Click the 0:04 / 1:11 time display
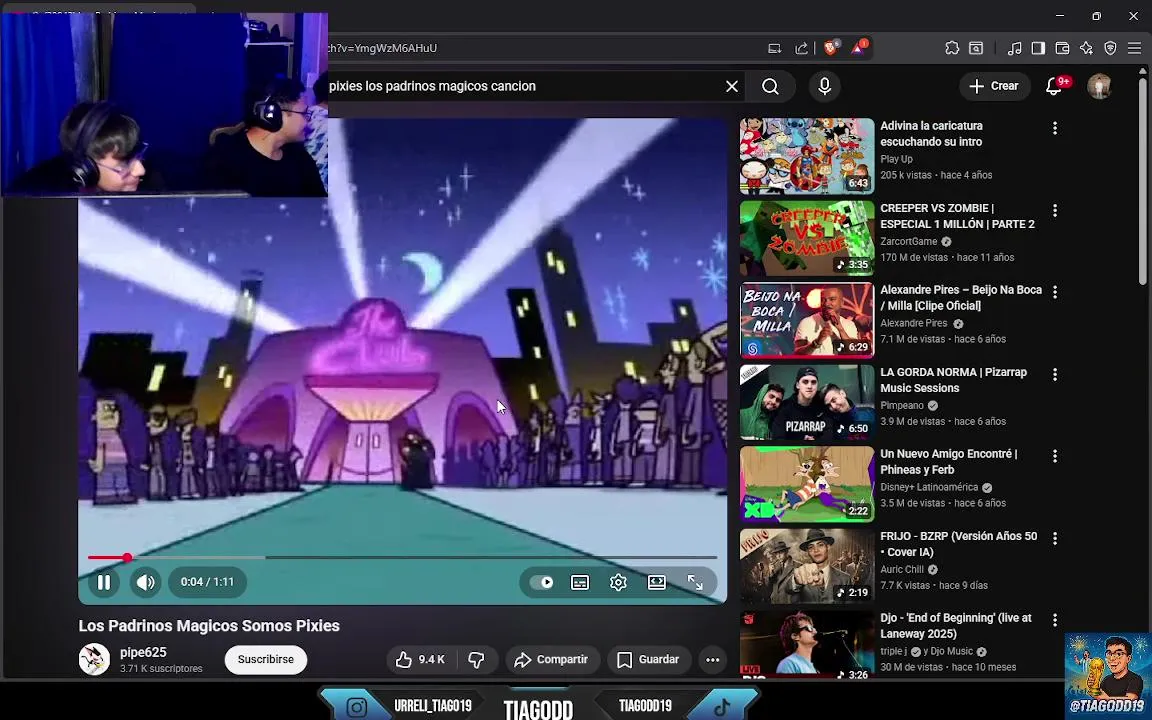This screenshot has height=720, width=1152. click(207, 582)
